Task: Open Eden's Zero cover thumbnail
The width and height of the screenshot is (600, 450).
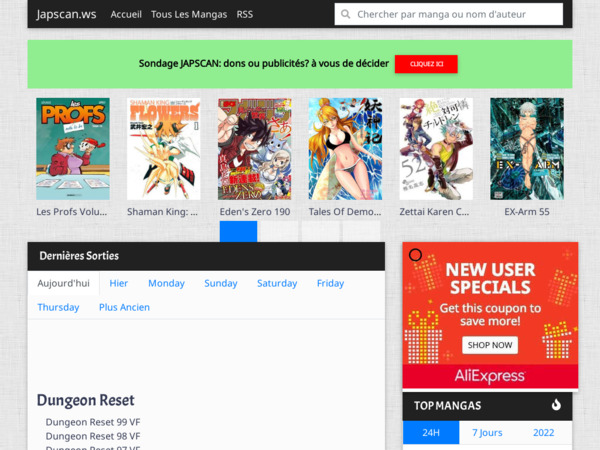Action: point(254,149)
